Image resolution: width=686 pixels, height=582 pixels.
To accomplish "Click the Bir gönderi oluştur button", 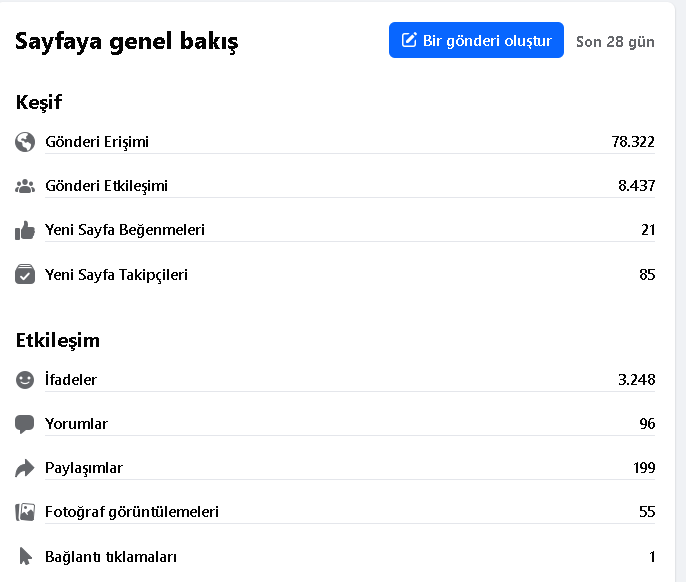I will click(x=476, y=40).
